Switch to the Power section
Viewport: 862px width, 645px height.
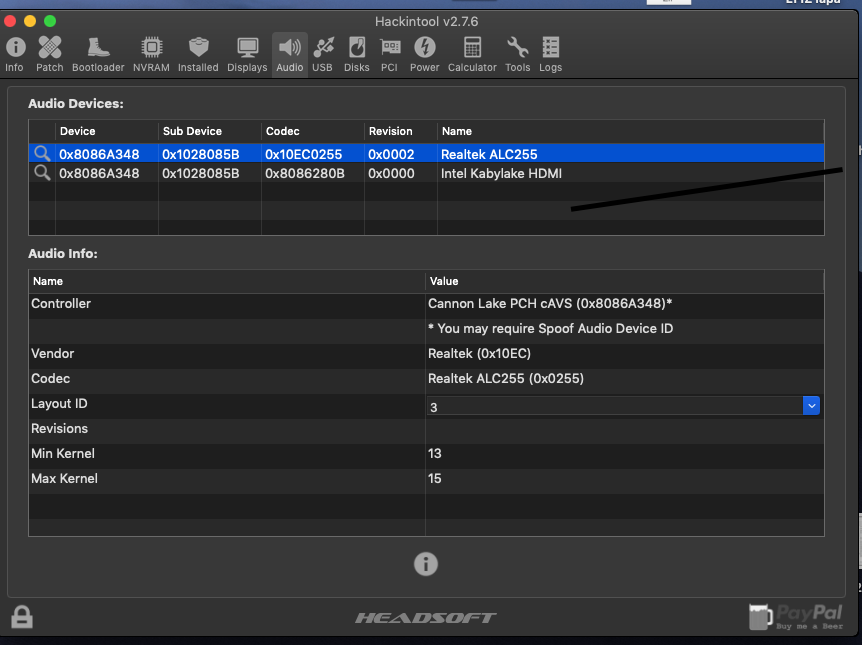(425, 54)
